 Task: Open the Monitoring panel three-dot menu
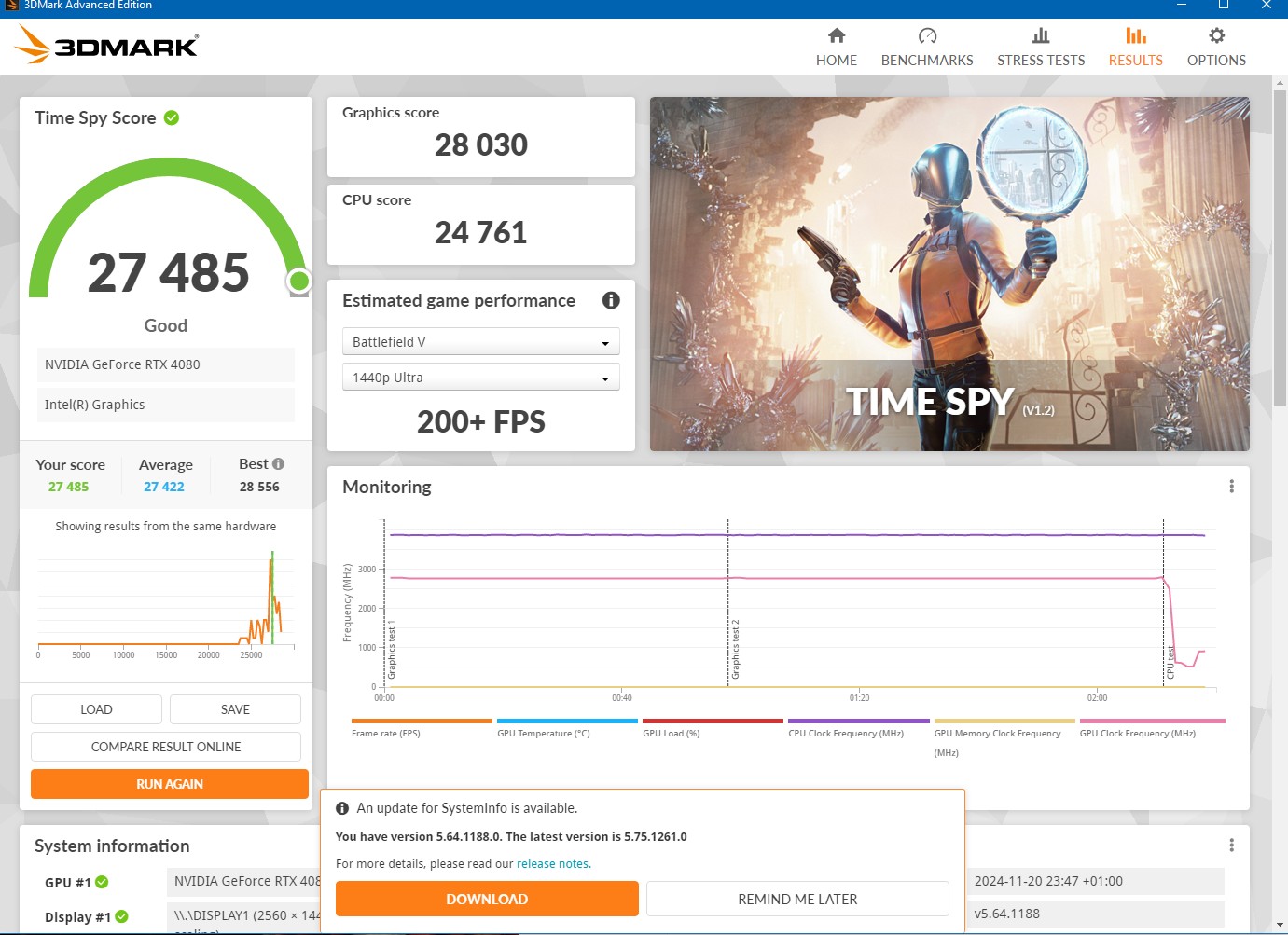point(1231,486)
